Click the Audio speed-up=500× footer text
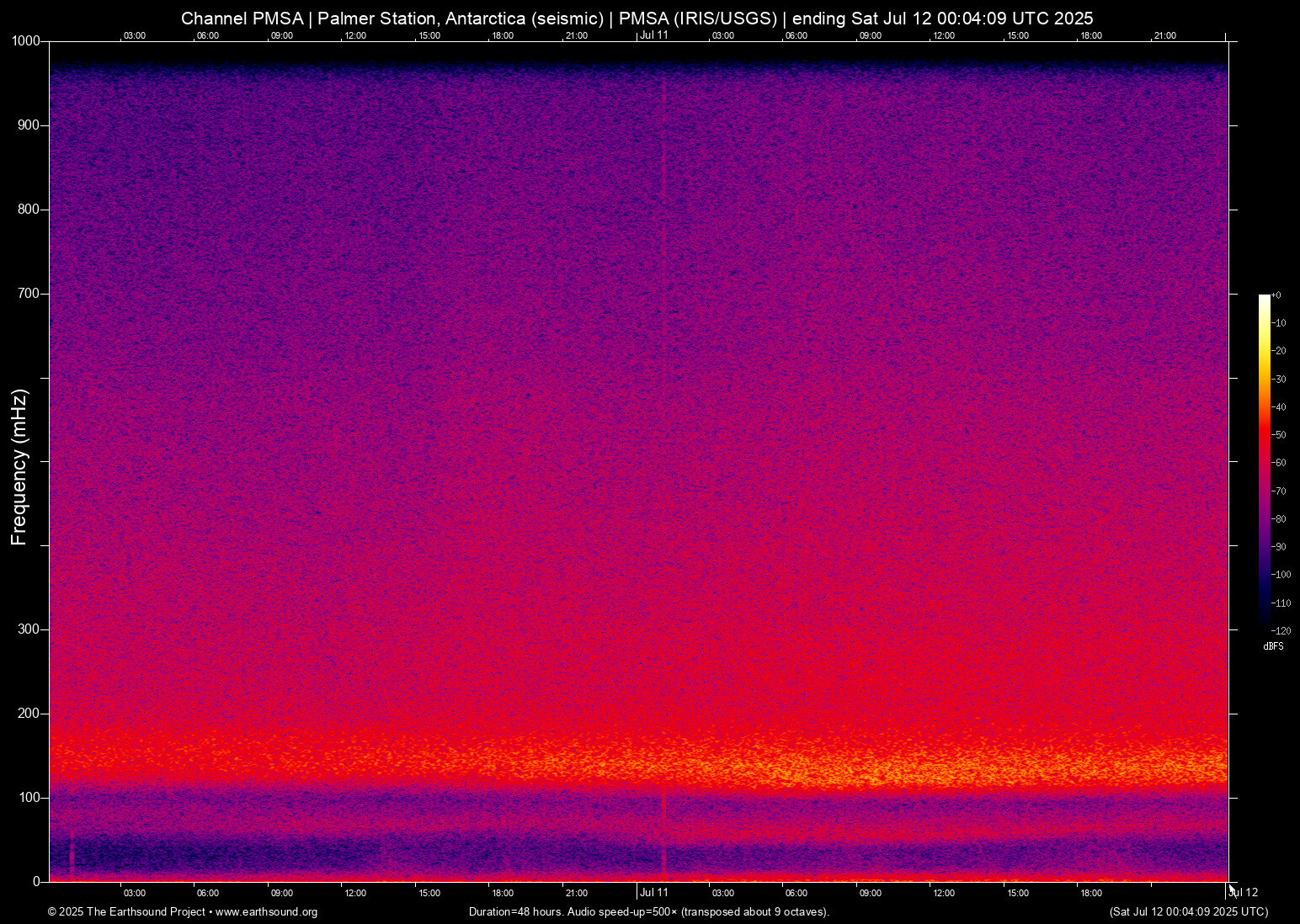The width and height of the screenshot is (1300, 924). click(621, 912)
